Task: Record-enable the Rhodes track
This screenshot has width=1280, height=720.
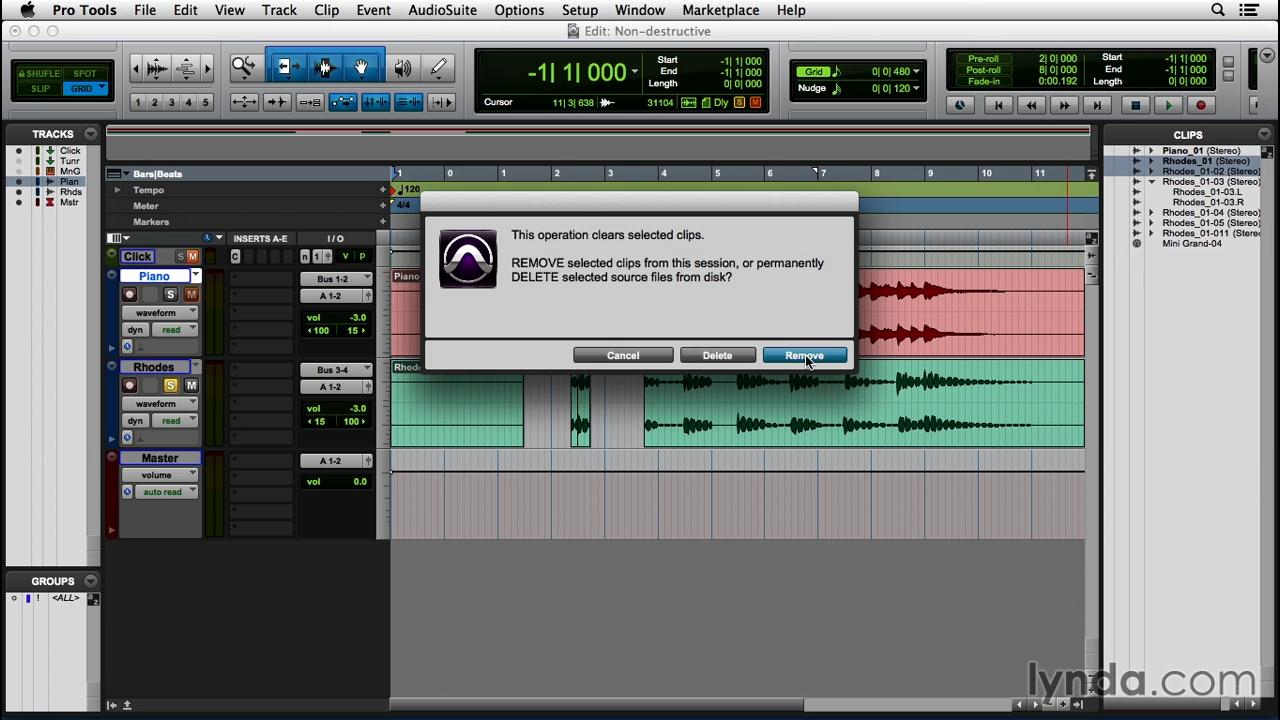Action: click(x=129, y=386)
